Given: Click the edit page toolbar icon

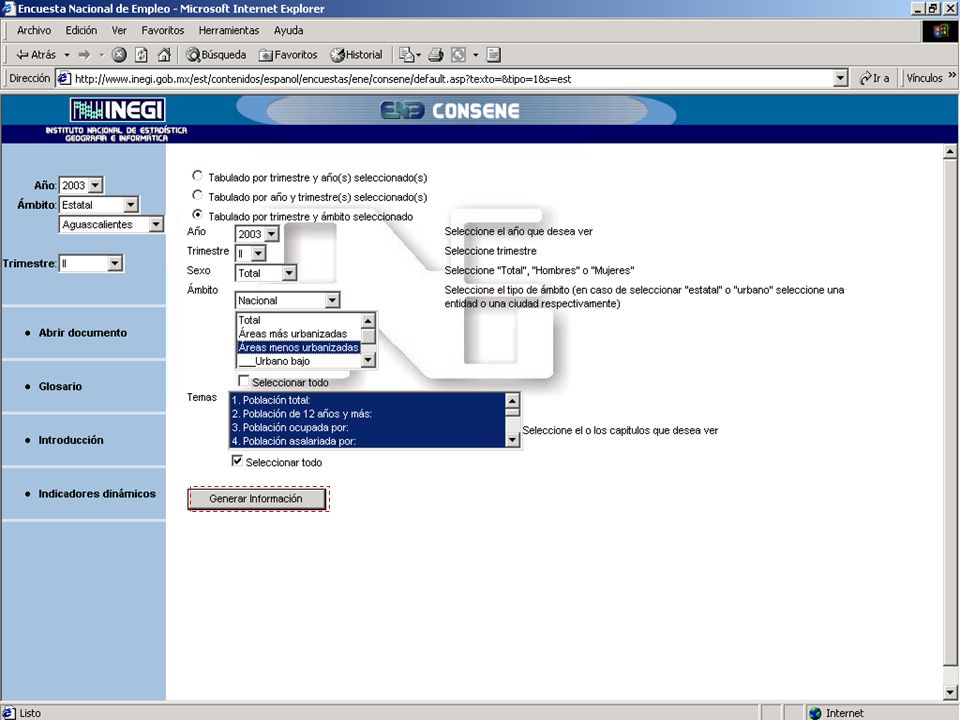Looking at the screenshot, I should coord(458,55).
